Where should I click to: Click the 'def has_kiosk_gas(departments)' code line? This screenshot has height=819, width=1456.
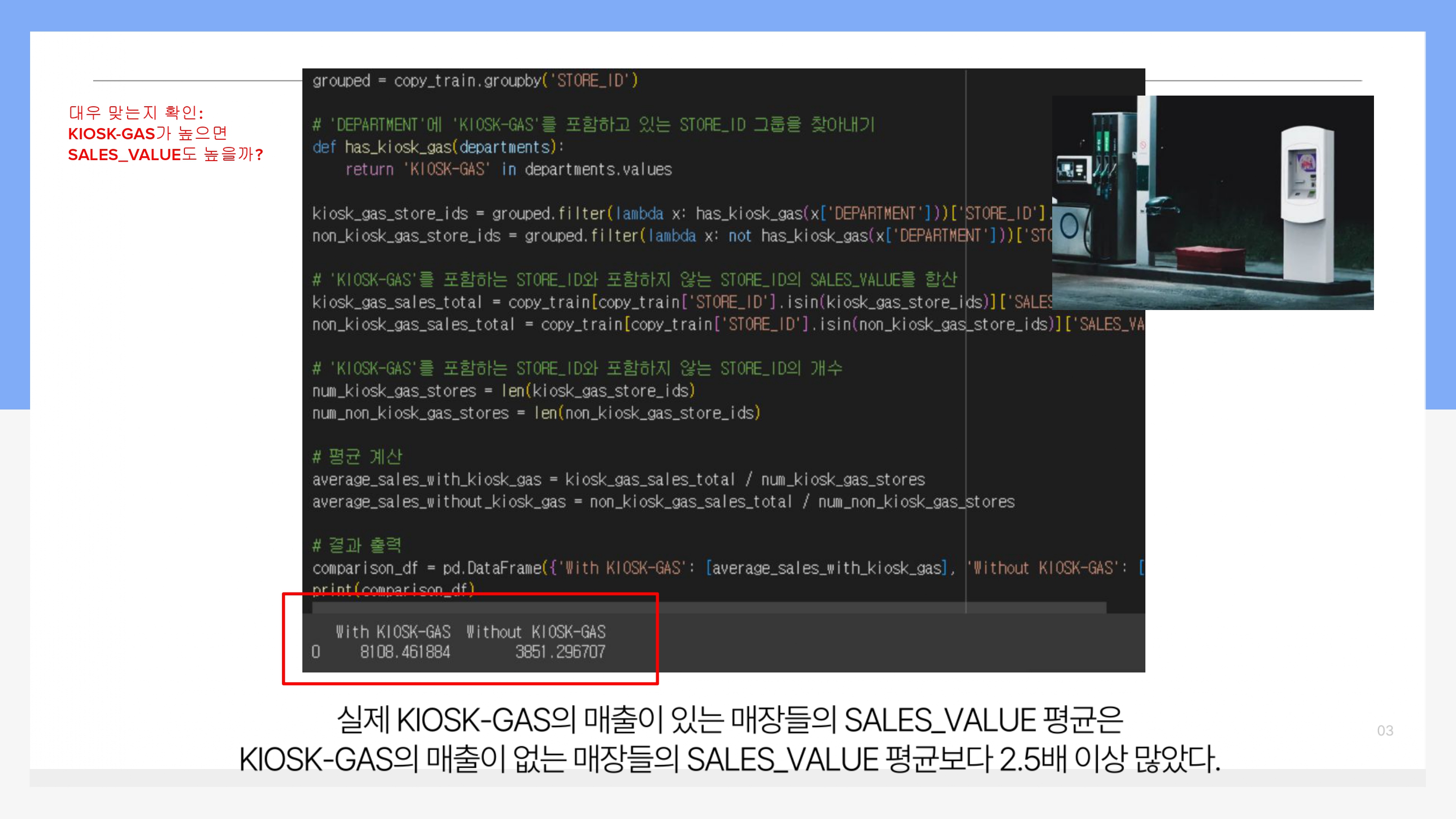pyautogui.click(x=438, y=147)
